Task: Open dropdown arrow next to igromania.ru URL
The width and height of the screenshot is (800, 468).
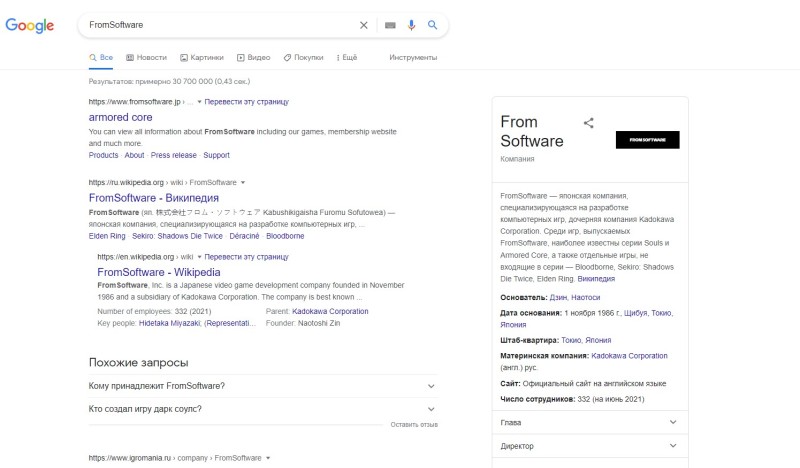Action: point(268,458)
